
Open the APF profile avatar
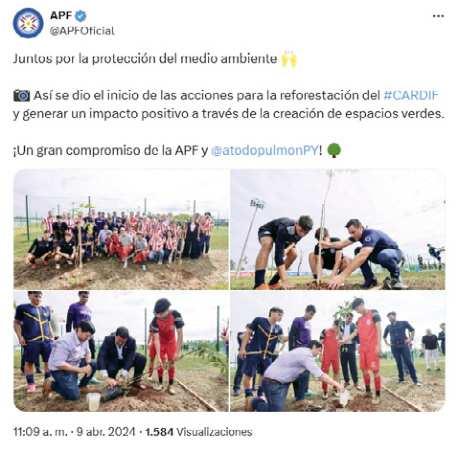point(28,23)
